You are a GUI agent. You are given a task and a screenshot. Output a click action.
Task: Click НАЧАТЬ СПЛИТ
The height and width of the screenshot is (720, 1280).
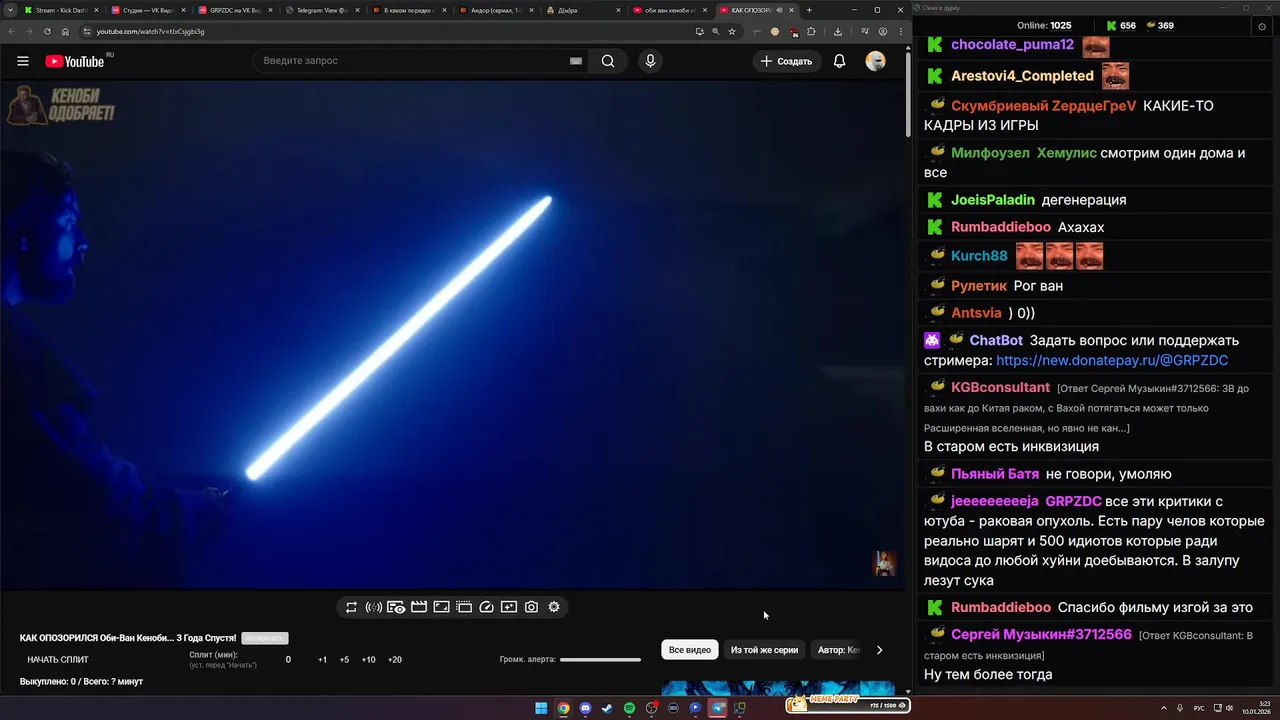point(58,660)
